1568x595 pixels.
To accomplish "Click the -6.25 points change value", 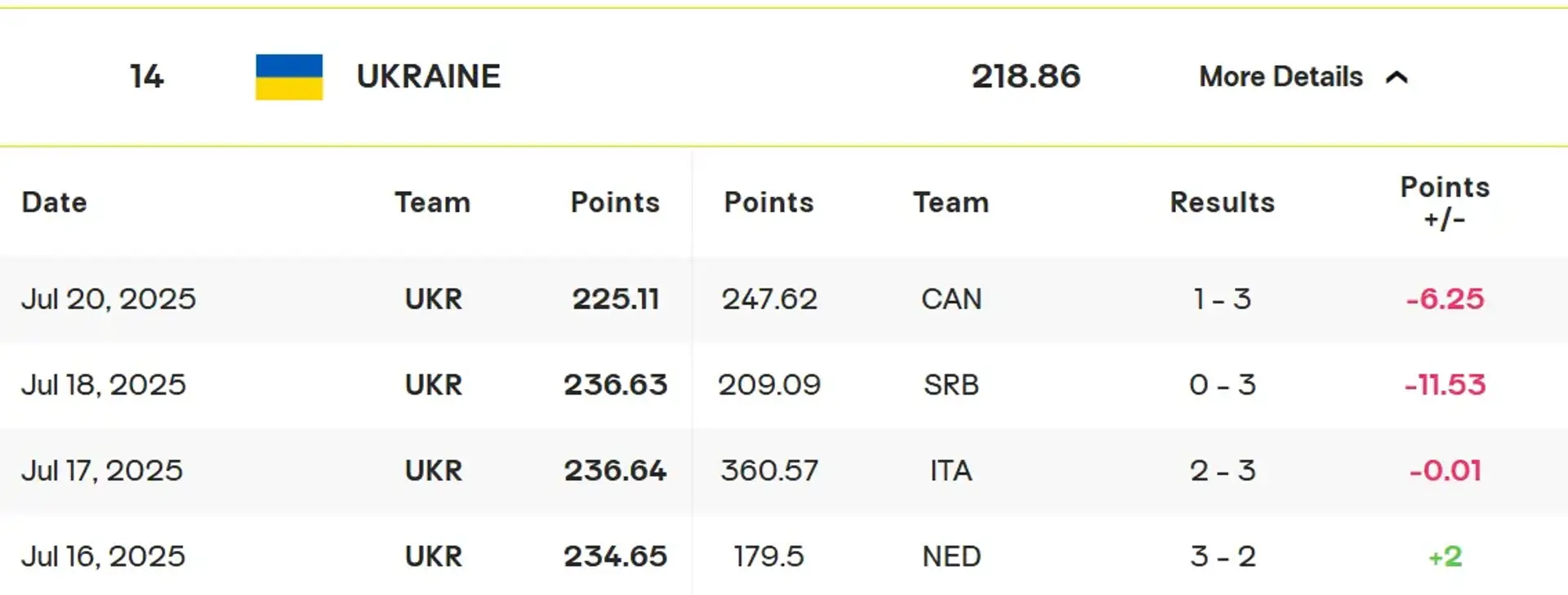I will pyautogui.click(x=1445, y=299).
